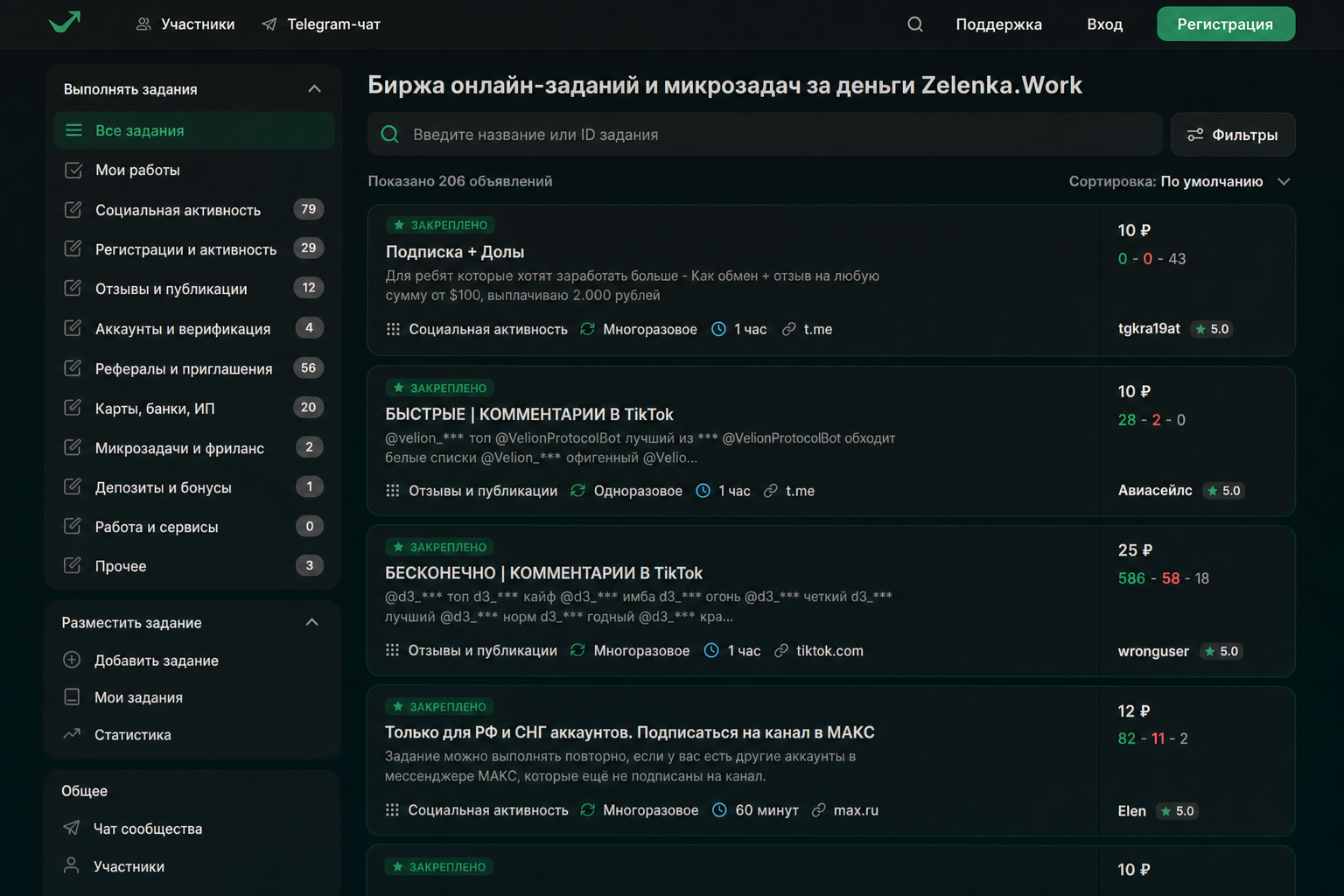
Task: Open task БЫСТРЫЕ | КОММЕНТАРИИ В TikTok
Action: (x=529, y=414)
